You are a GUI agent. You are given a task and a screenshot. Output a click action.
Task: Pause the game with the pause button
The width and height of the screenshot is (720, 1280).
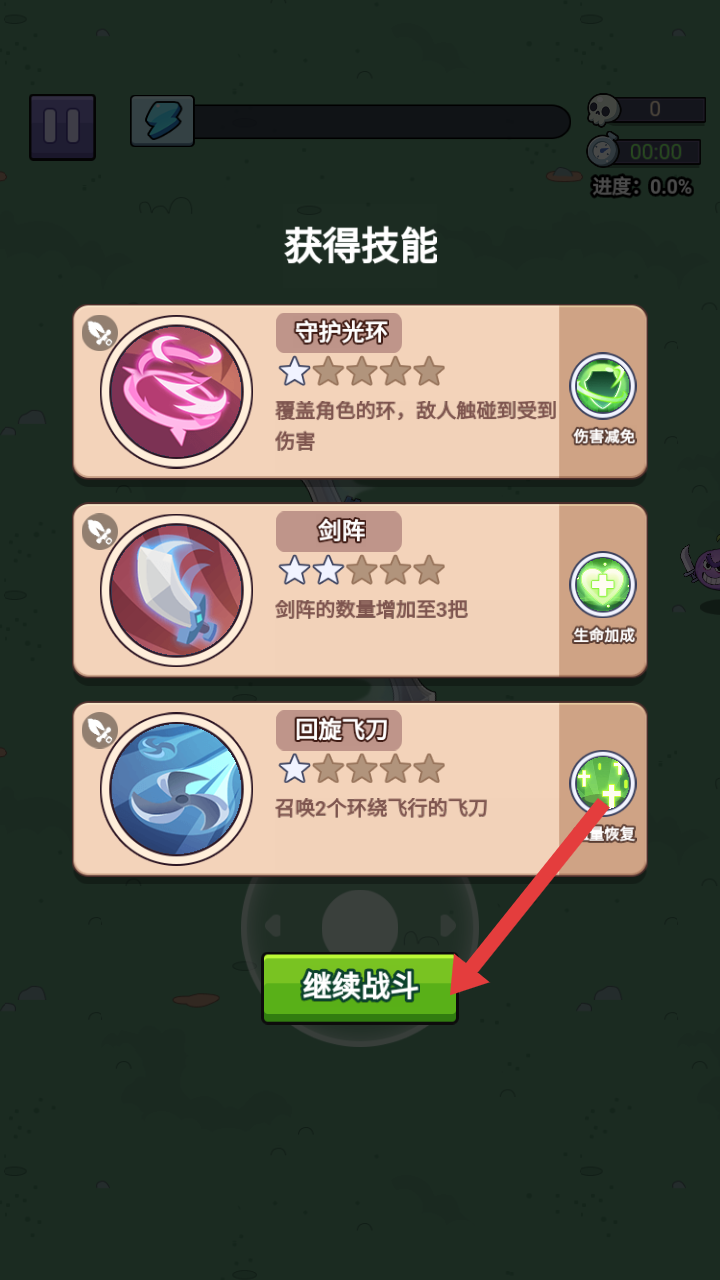pos(62,127)
